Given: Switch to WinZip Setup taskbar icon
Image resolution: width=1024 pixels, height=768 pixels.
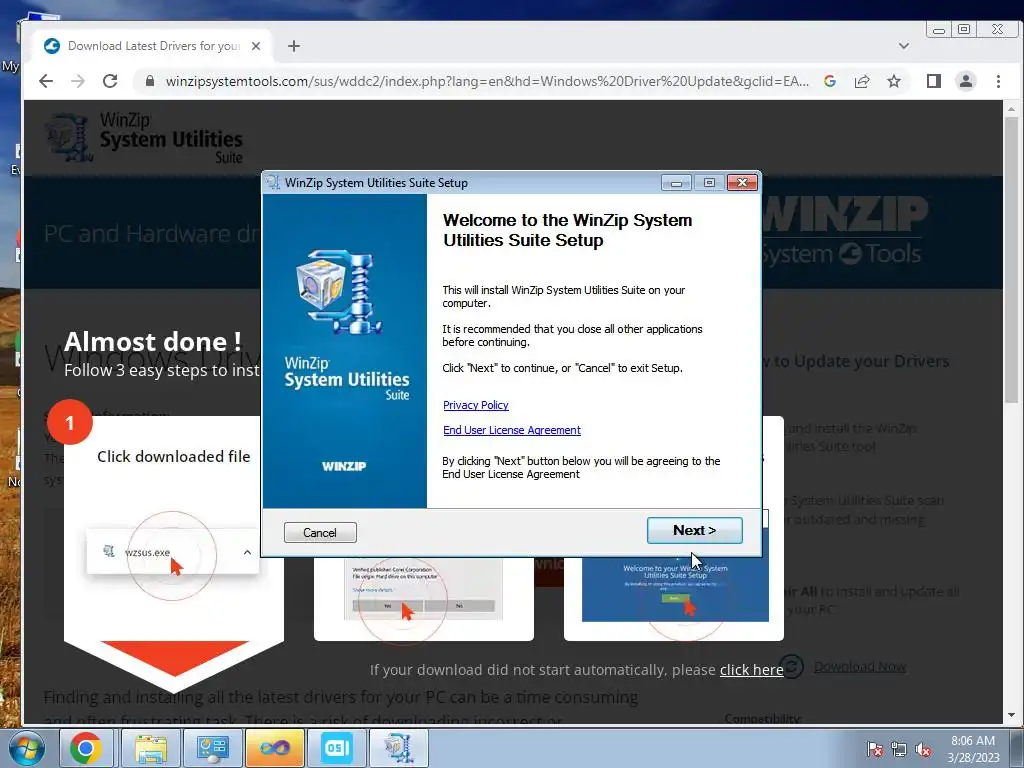Looking at the screenshot, I should tap(398, 748).
